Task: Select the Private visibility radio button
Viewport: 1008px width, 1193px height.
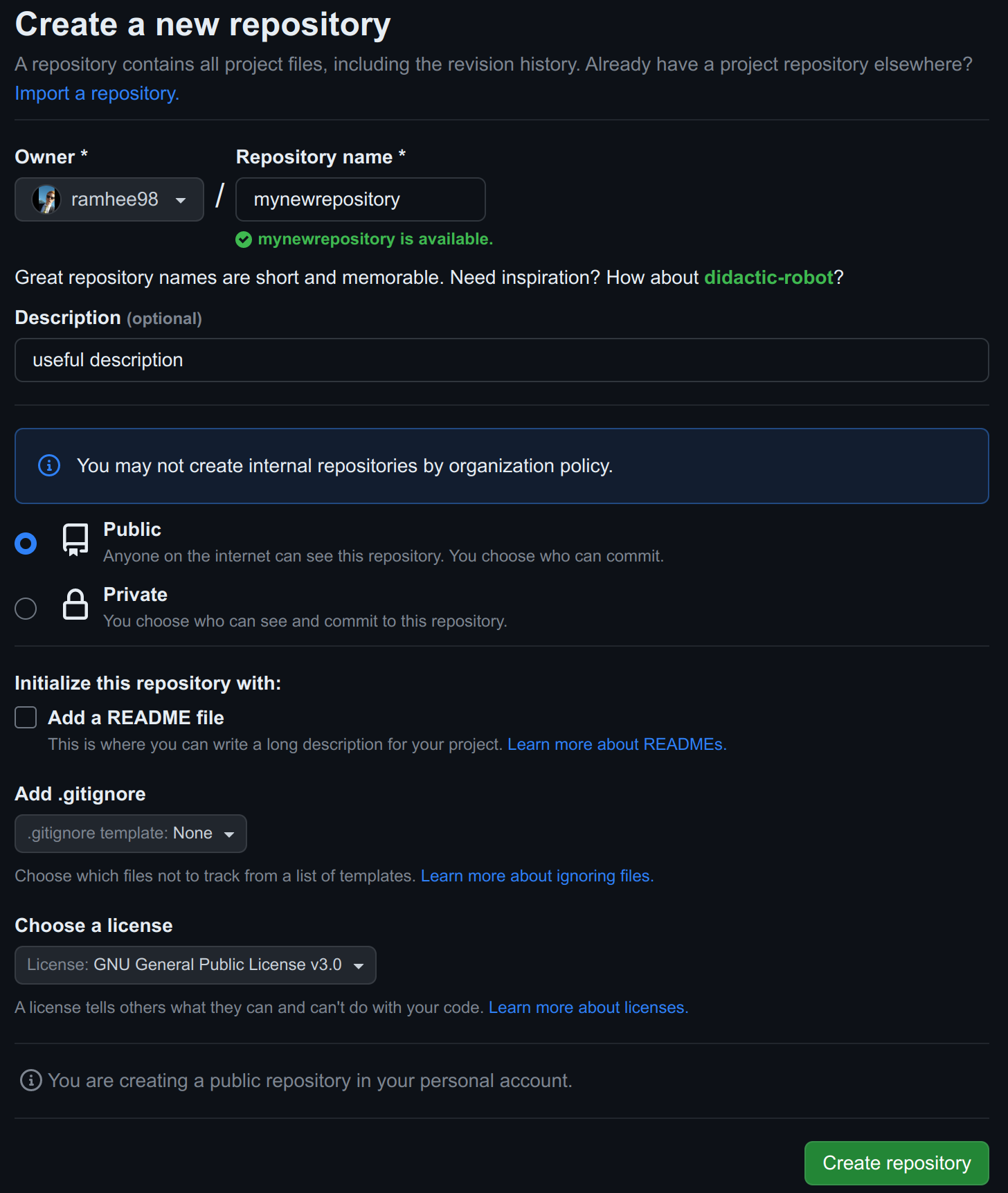Action: tap(26, 608)
